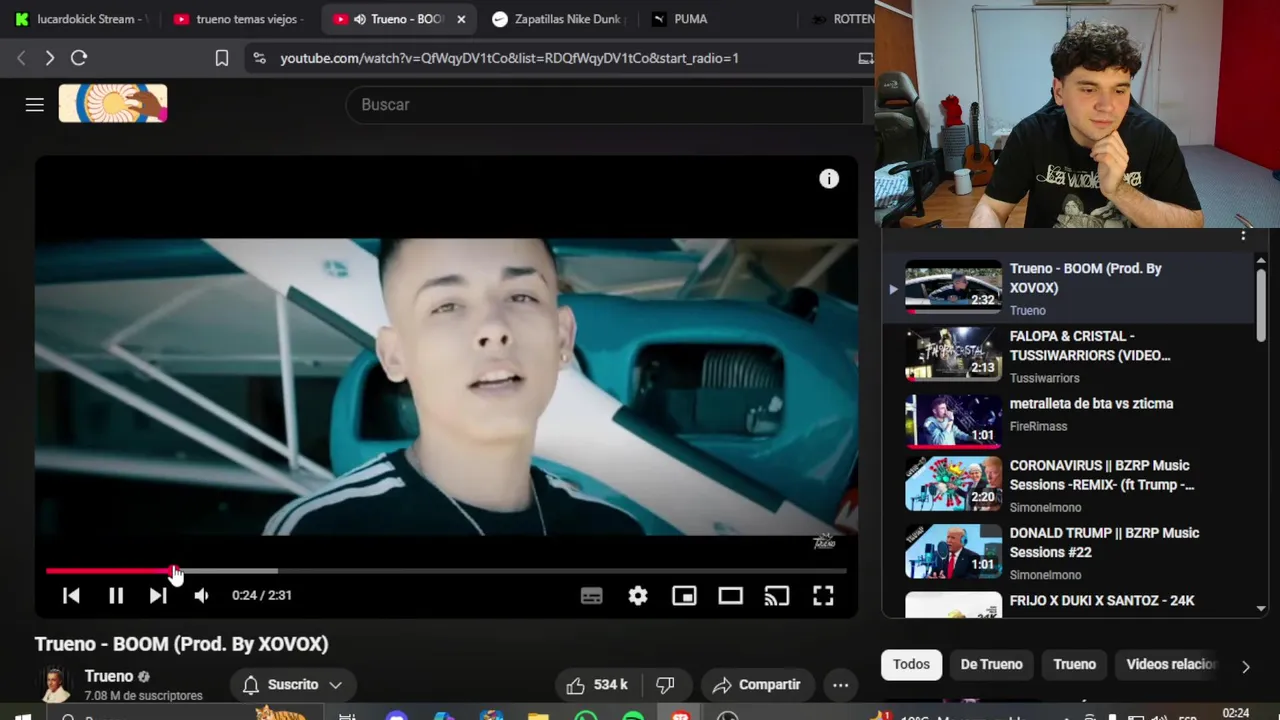Cast the video to a TV
The height and width of the screenshot is (720, 1280).
point(777,596)
